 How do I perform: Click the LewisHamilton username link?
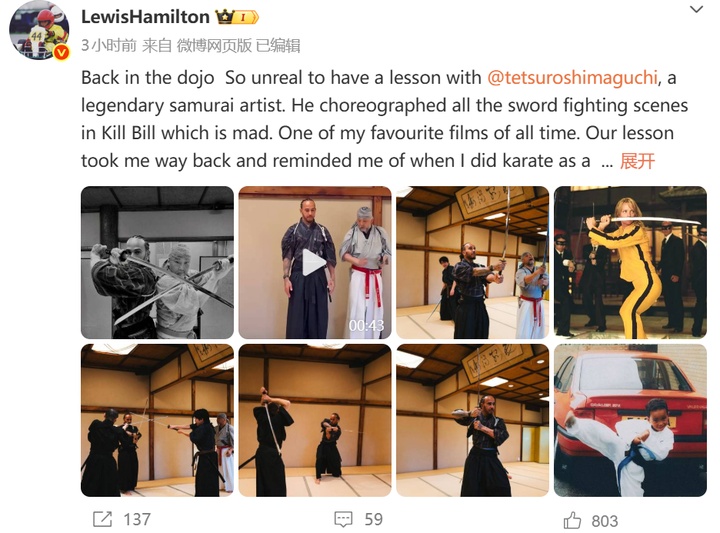[x=145, y=17]
